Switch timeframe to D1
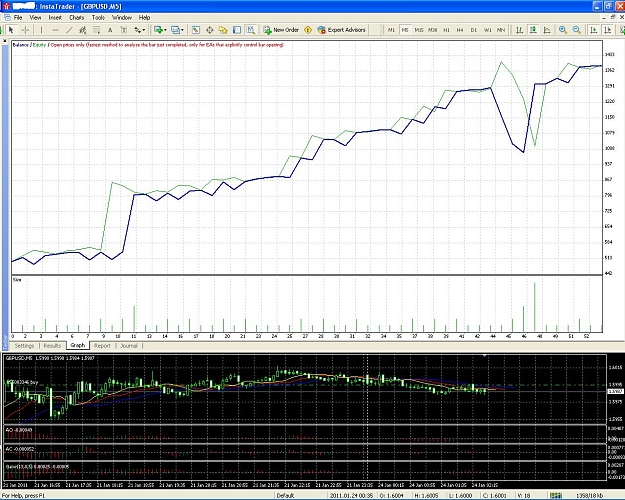This screenshot has width=625, height=500. click(x=474, y=30)
